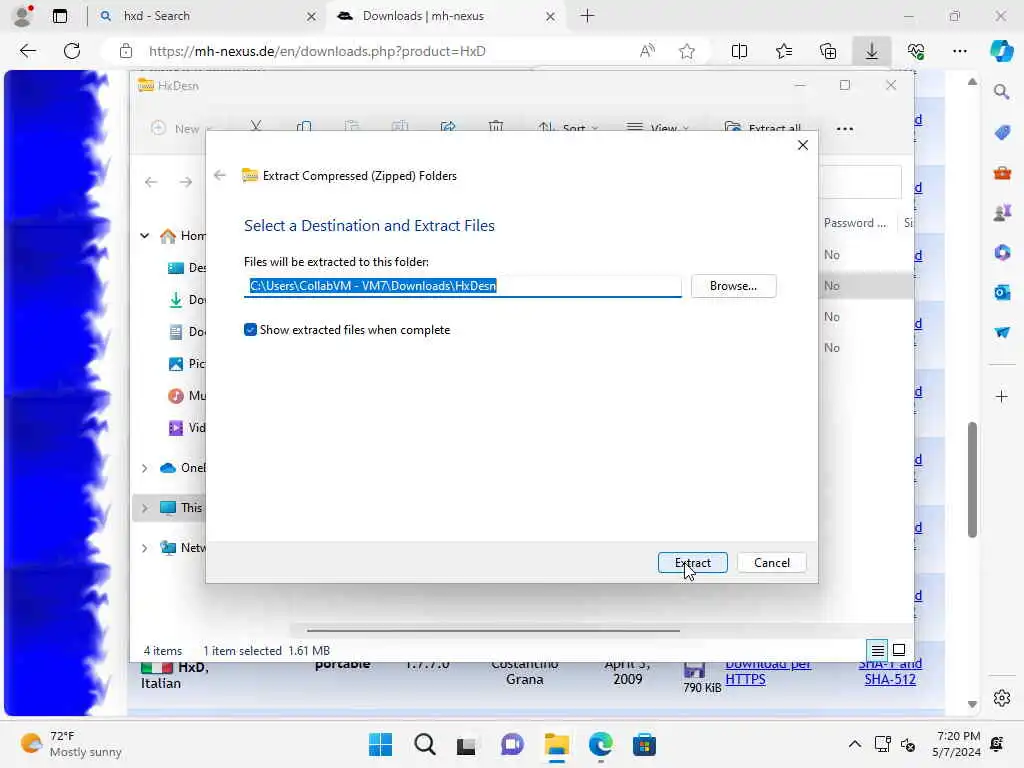Click the Extract button in the dialog
The width and height of the screenshot is (1024, 768).
692,562
